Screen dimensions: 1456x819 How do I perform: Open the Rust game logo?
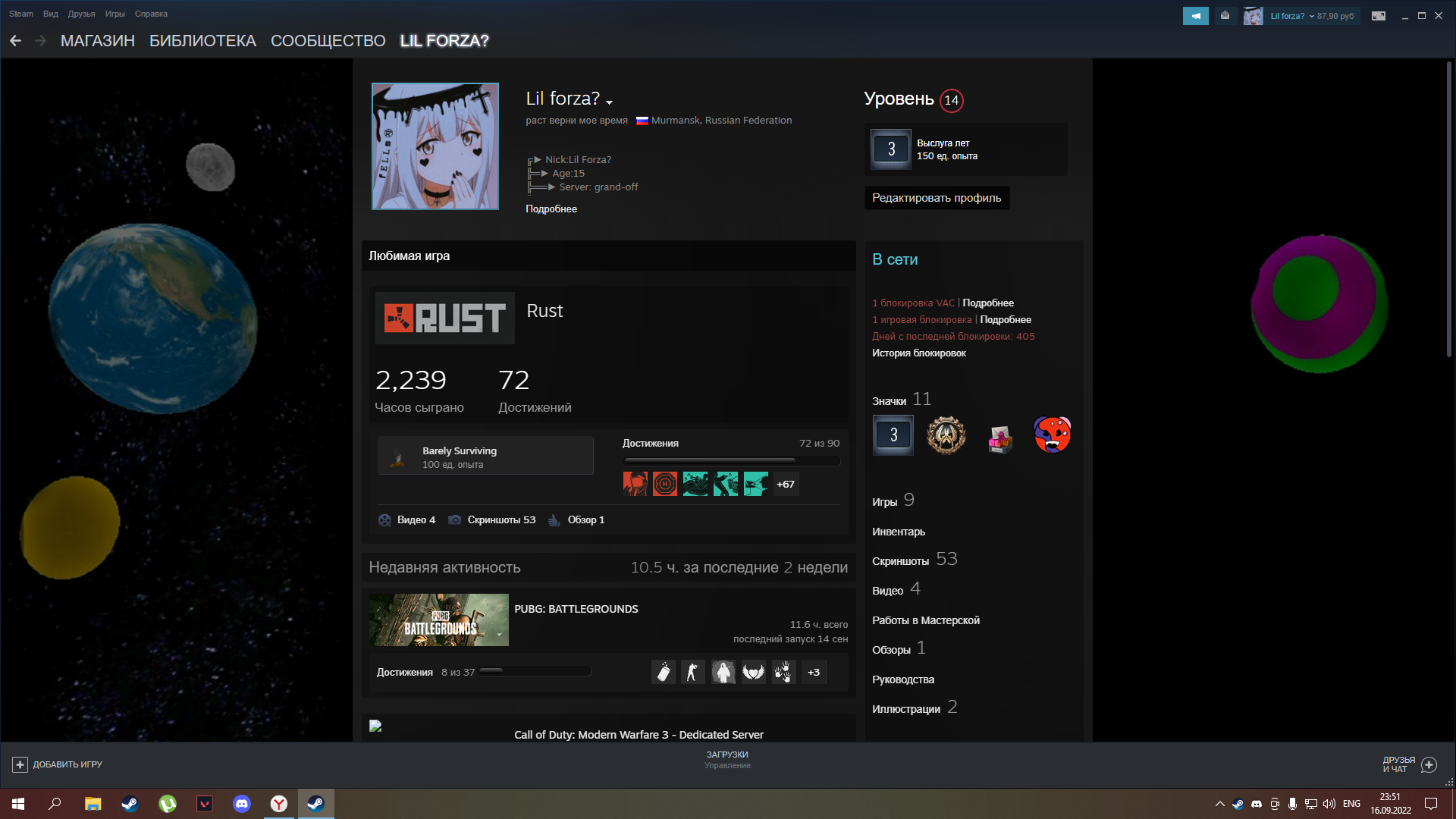[445, 318]
